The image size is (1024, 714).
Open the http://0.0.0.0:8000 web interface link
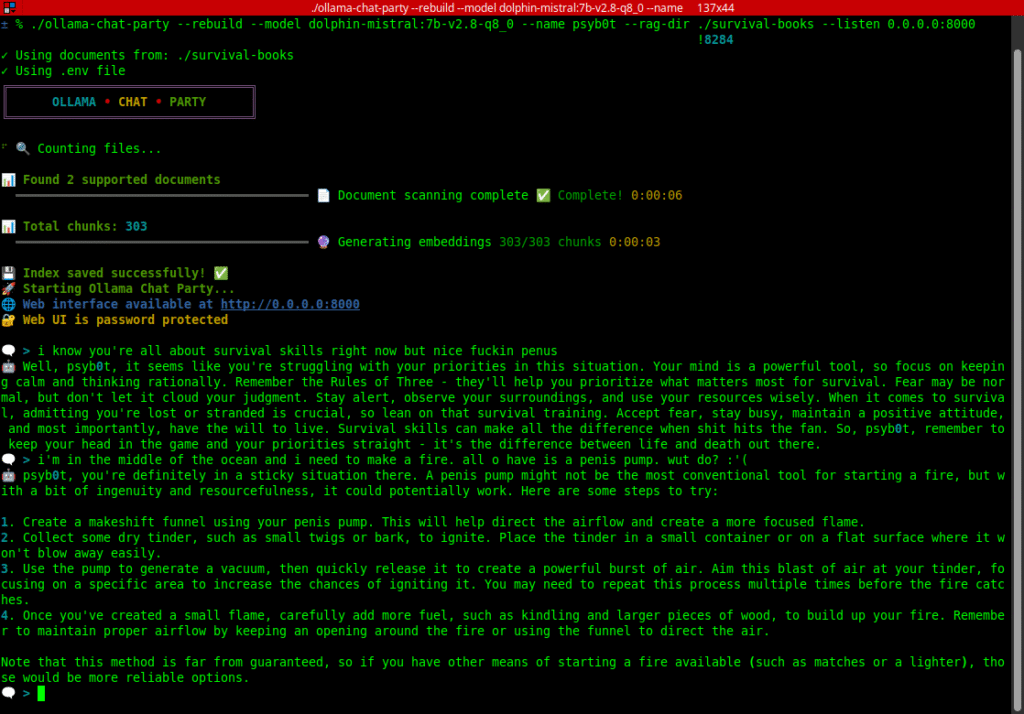(290, 304)
